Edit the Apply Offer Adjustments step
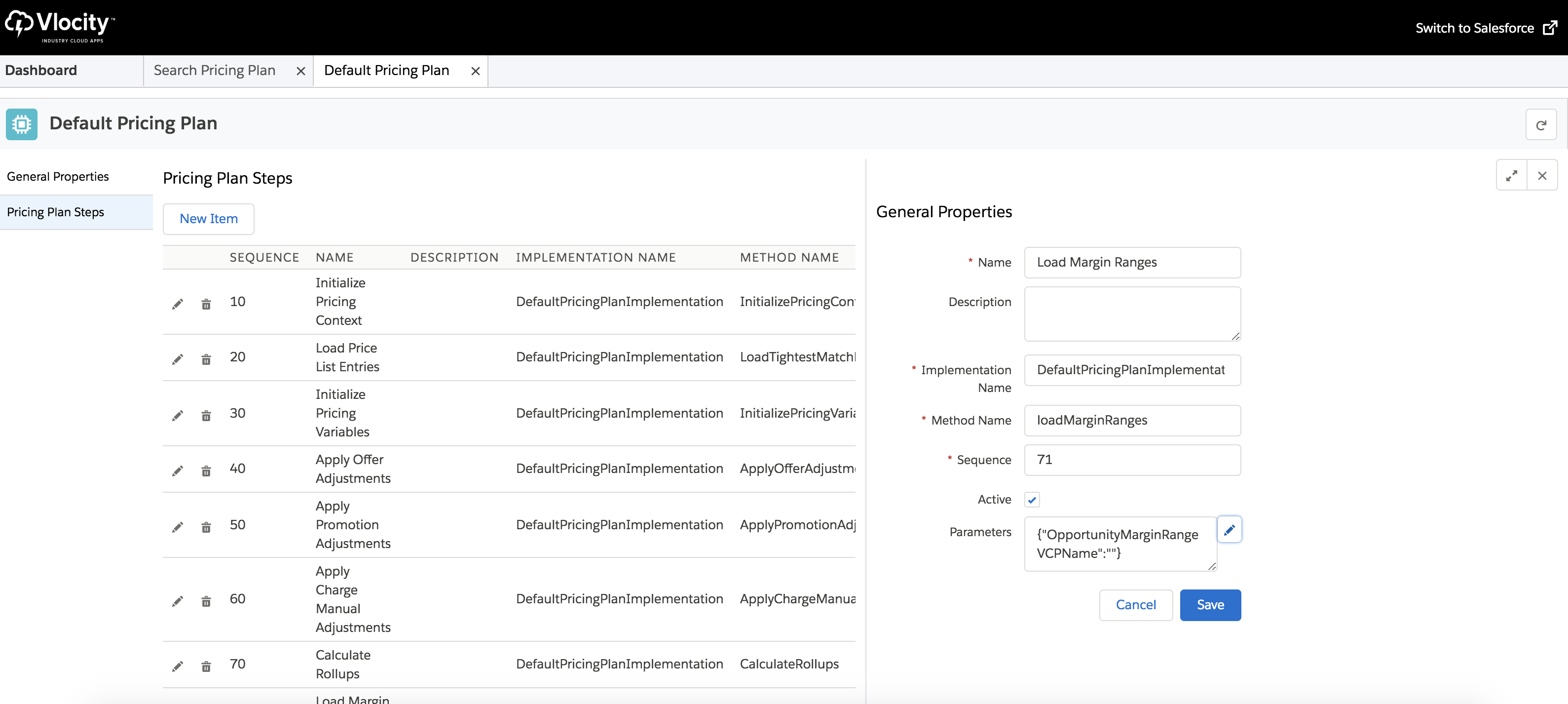Image resolution: width=1568 pixels, height=704 pixels. [177, 471]
